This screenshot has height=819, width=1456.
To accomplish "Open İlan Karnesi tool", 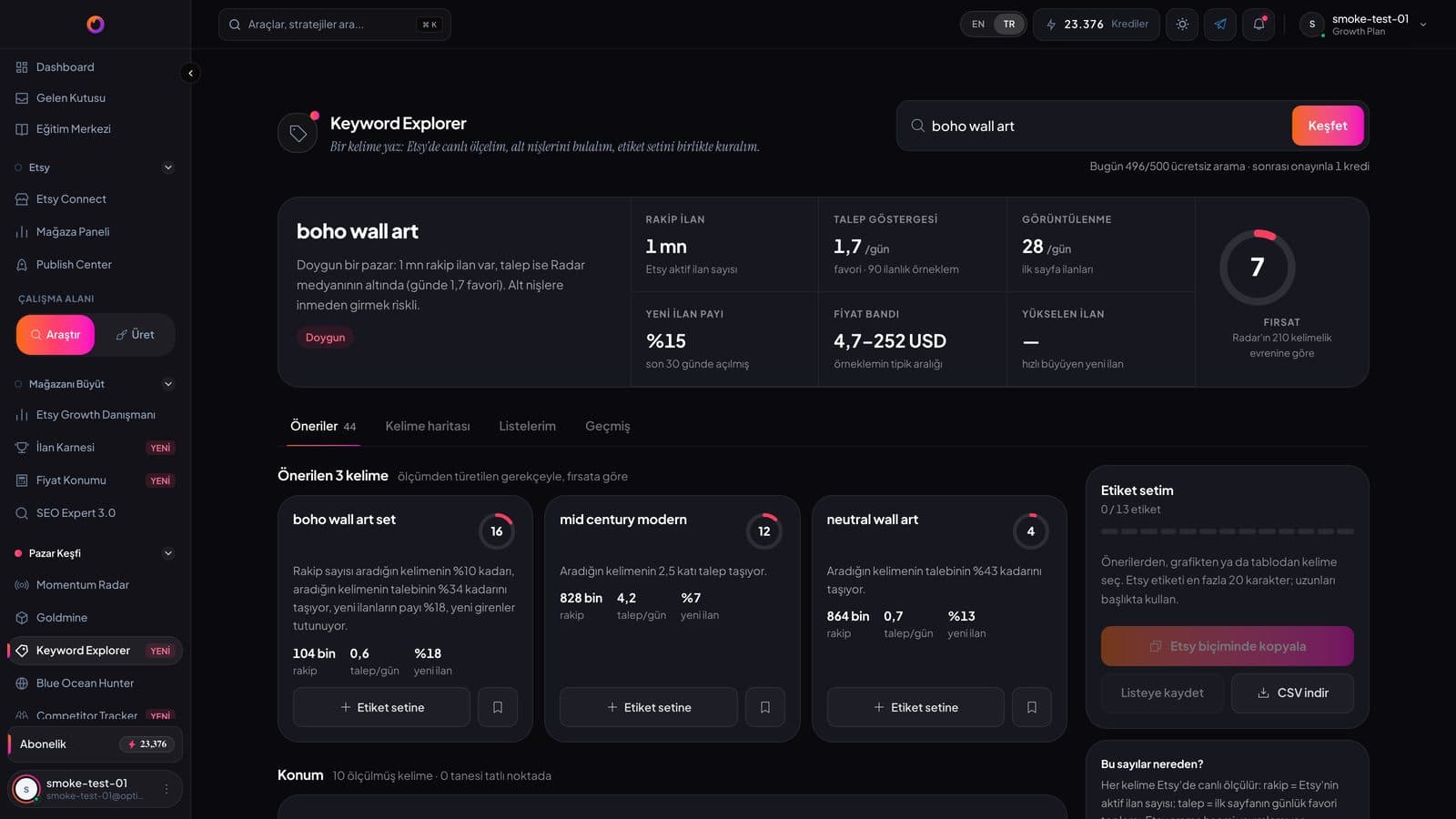I will coord(95,448).
